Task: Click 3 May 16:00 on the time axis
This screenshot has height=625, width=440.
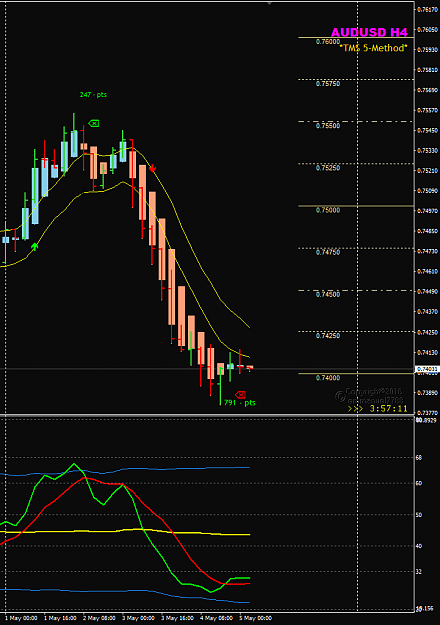Action: pyautogui.click(x=177, y=618)
